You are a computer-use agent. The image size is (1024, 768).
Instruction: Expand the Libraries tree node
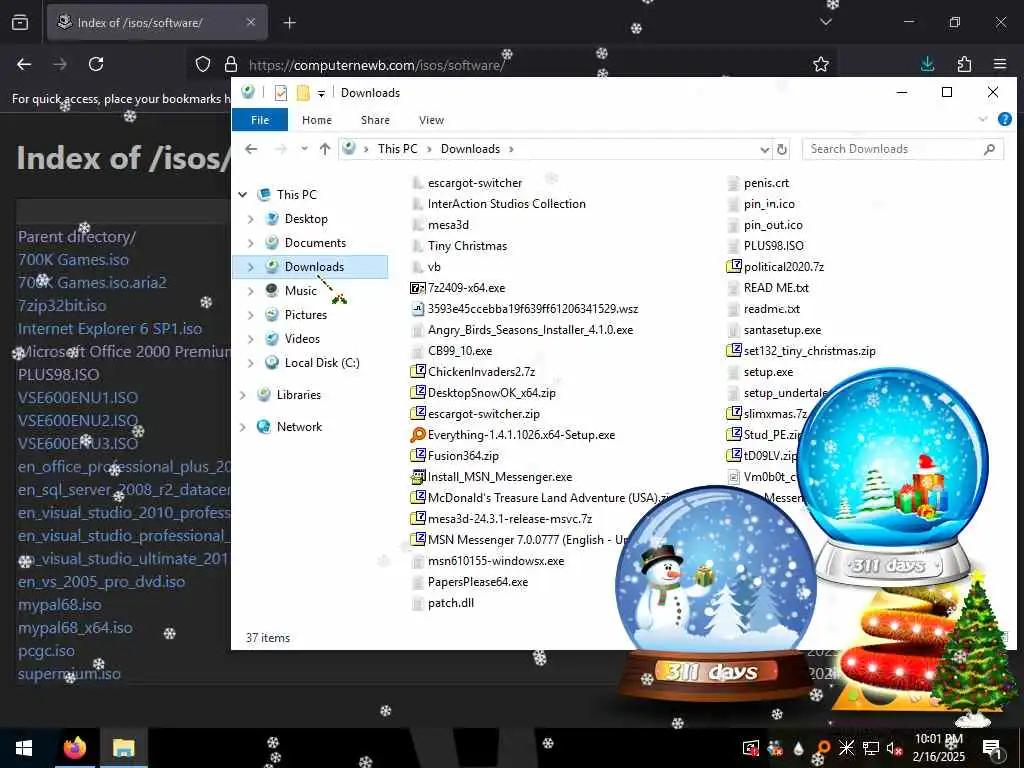tap(243, 395)
